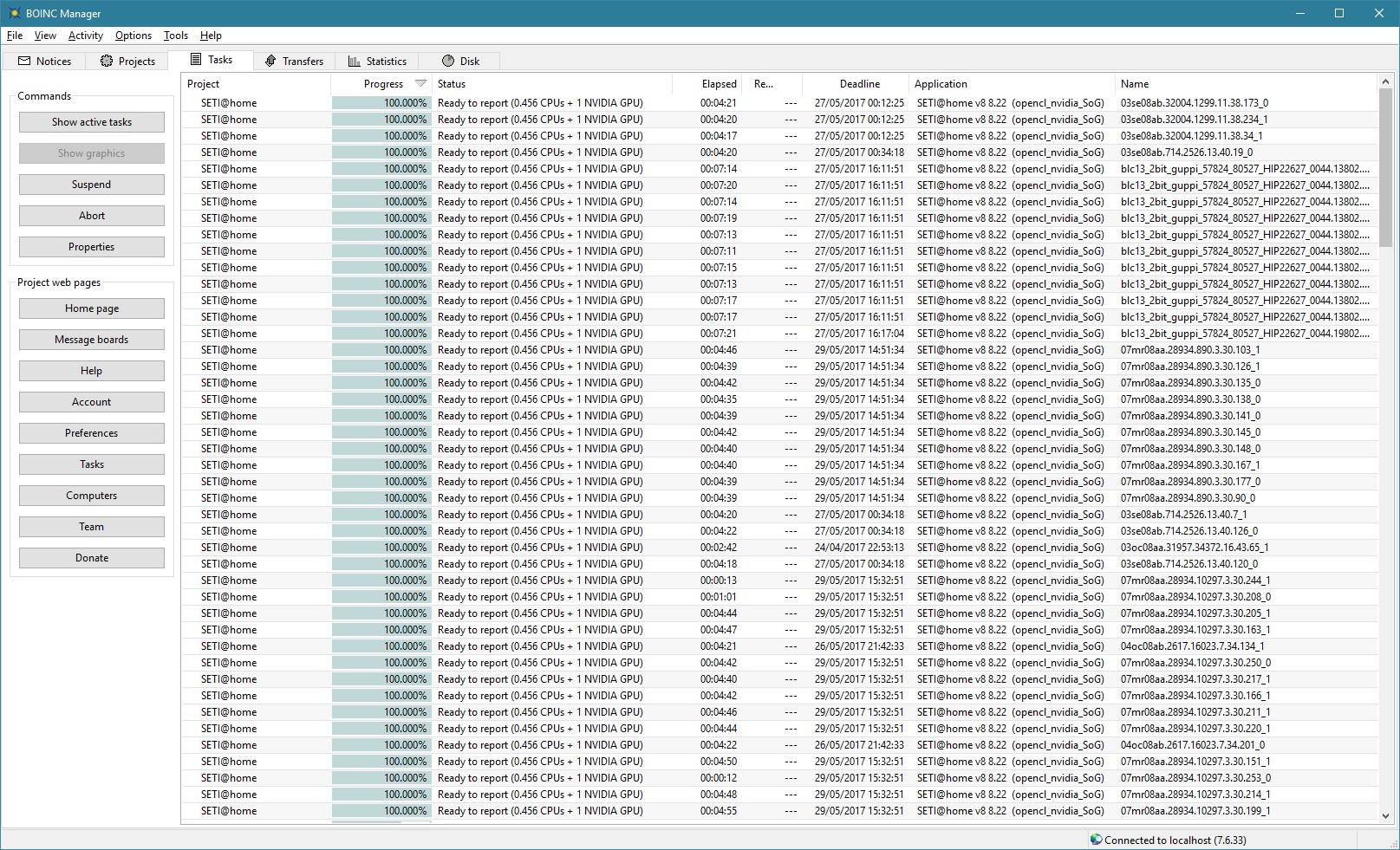Click the progress bar of task 07mr08aa.28934.890.3.30.90_0

(x=381, y=498)
